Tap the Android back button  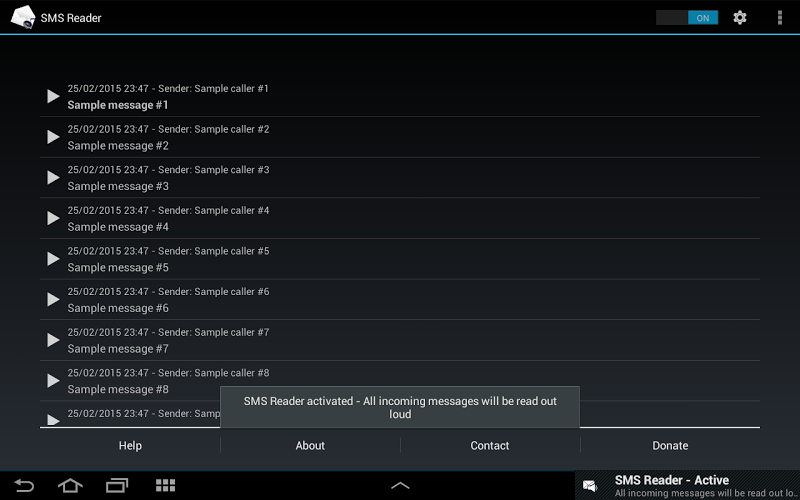(x=24, y=485)
